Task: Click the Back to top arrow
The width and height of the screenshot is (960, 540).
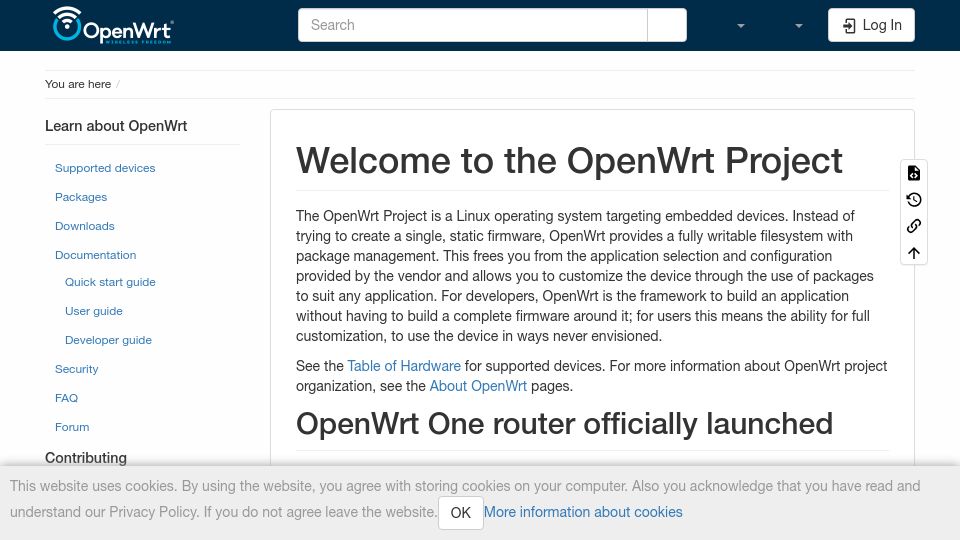Action: click(913, 253)
